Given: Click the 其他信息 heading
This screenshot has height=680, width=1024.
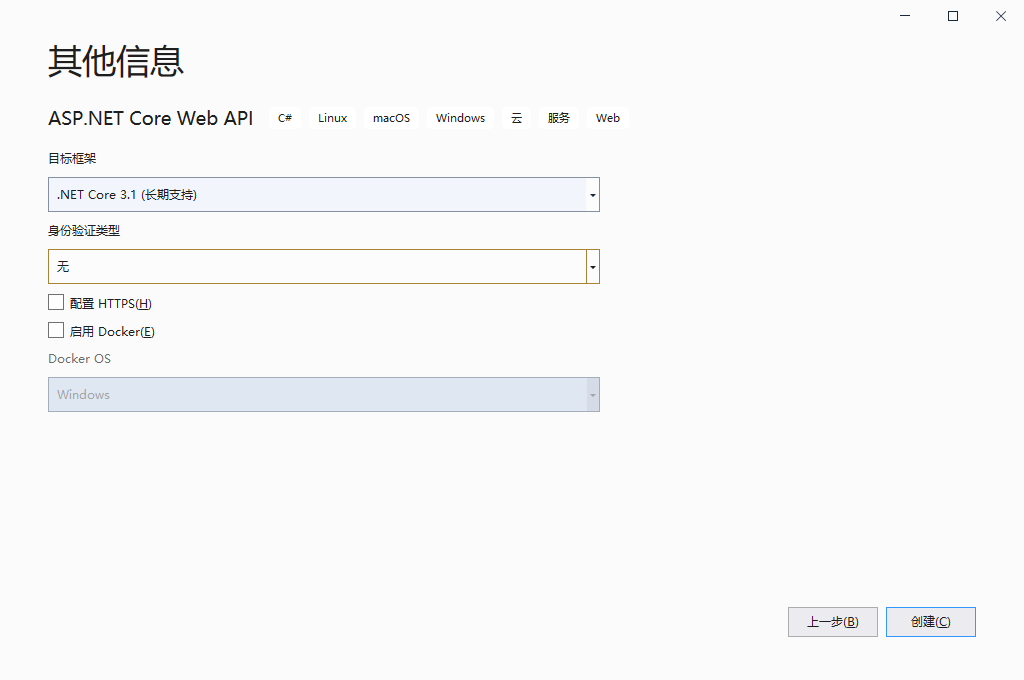Looking at the screenshot, I should click(x=116, y=62).
